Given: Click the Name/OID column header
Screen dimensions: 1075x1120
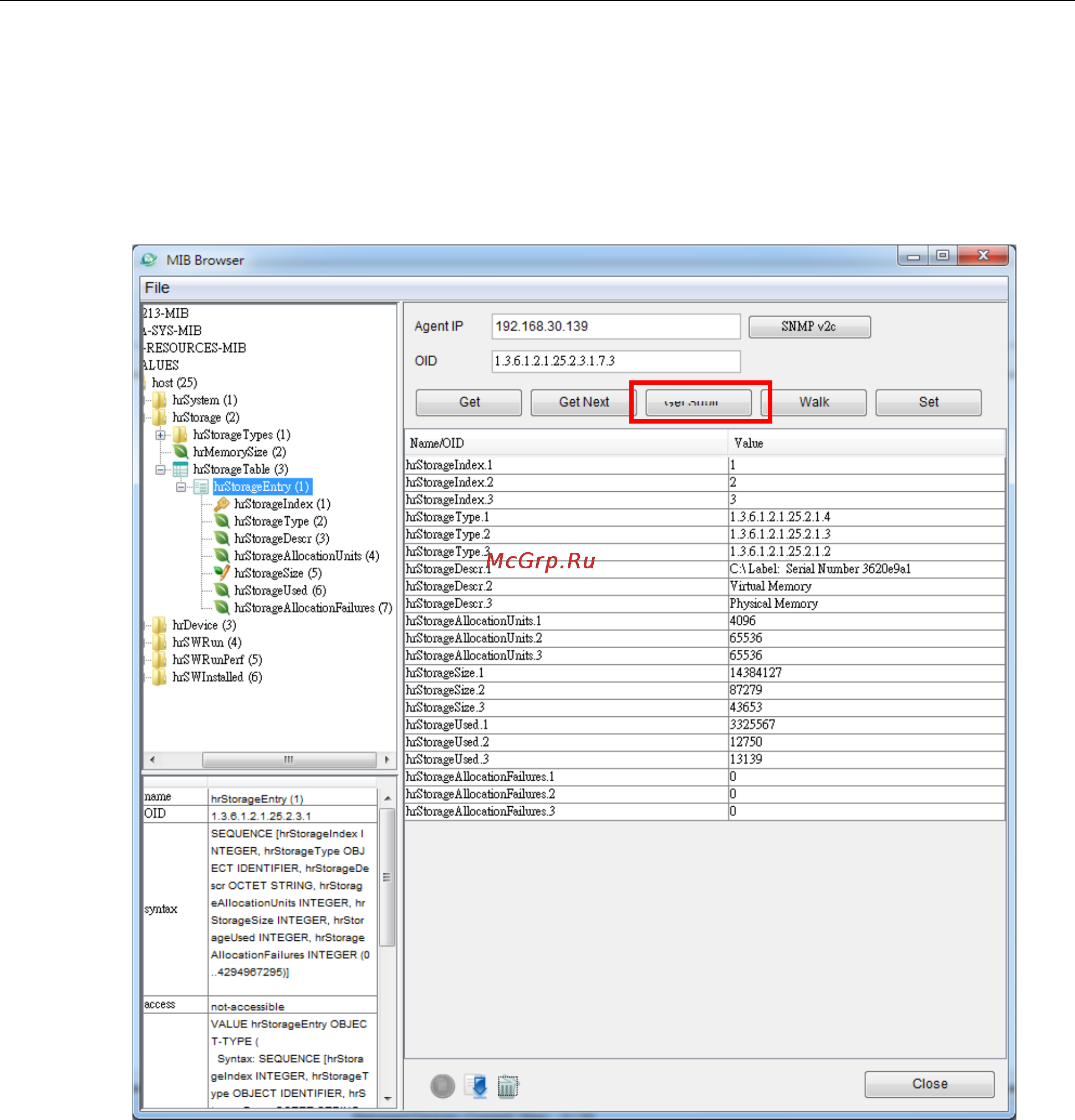Looking at the screenshot, I should 567,443.
